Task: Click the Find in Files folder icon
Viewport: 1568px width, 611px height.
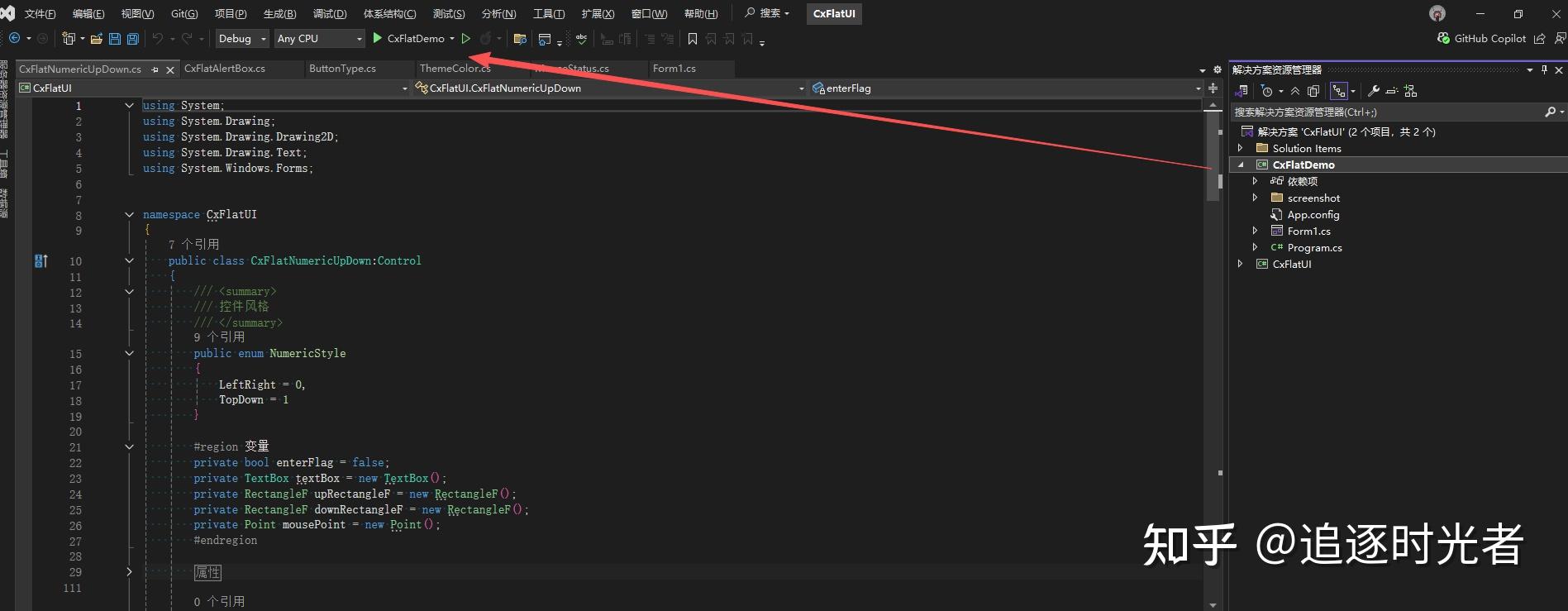Action: point(520,39)
